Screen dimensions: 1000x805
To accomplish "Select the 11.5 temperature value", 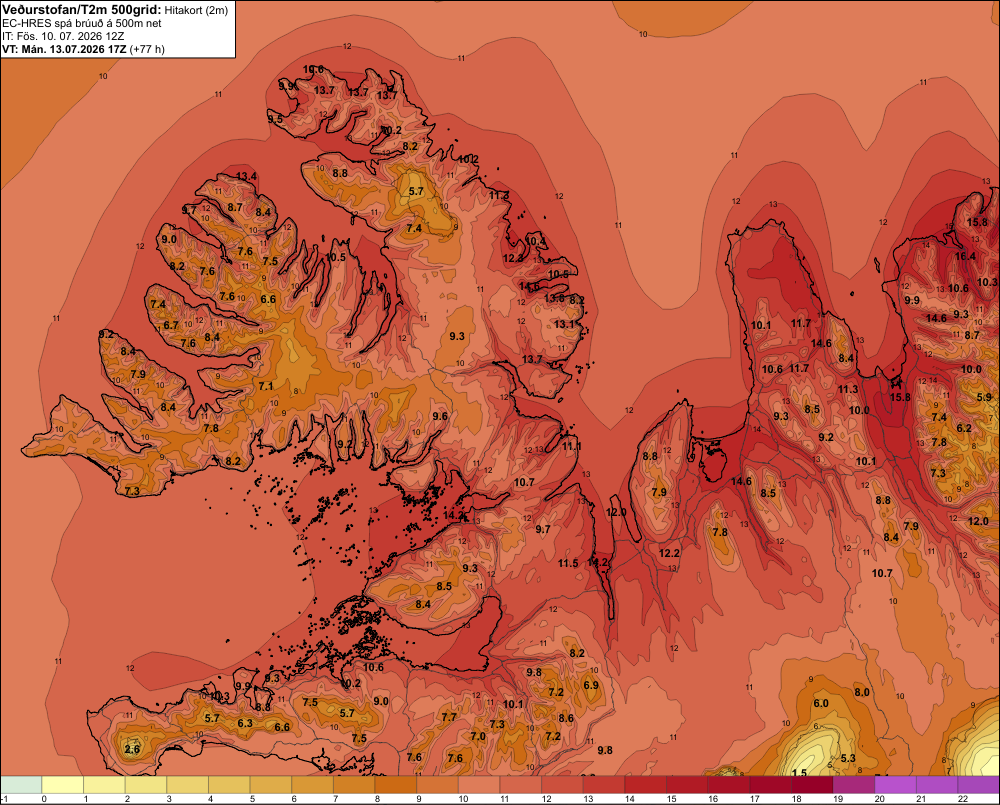I will point(568,563).
